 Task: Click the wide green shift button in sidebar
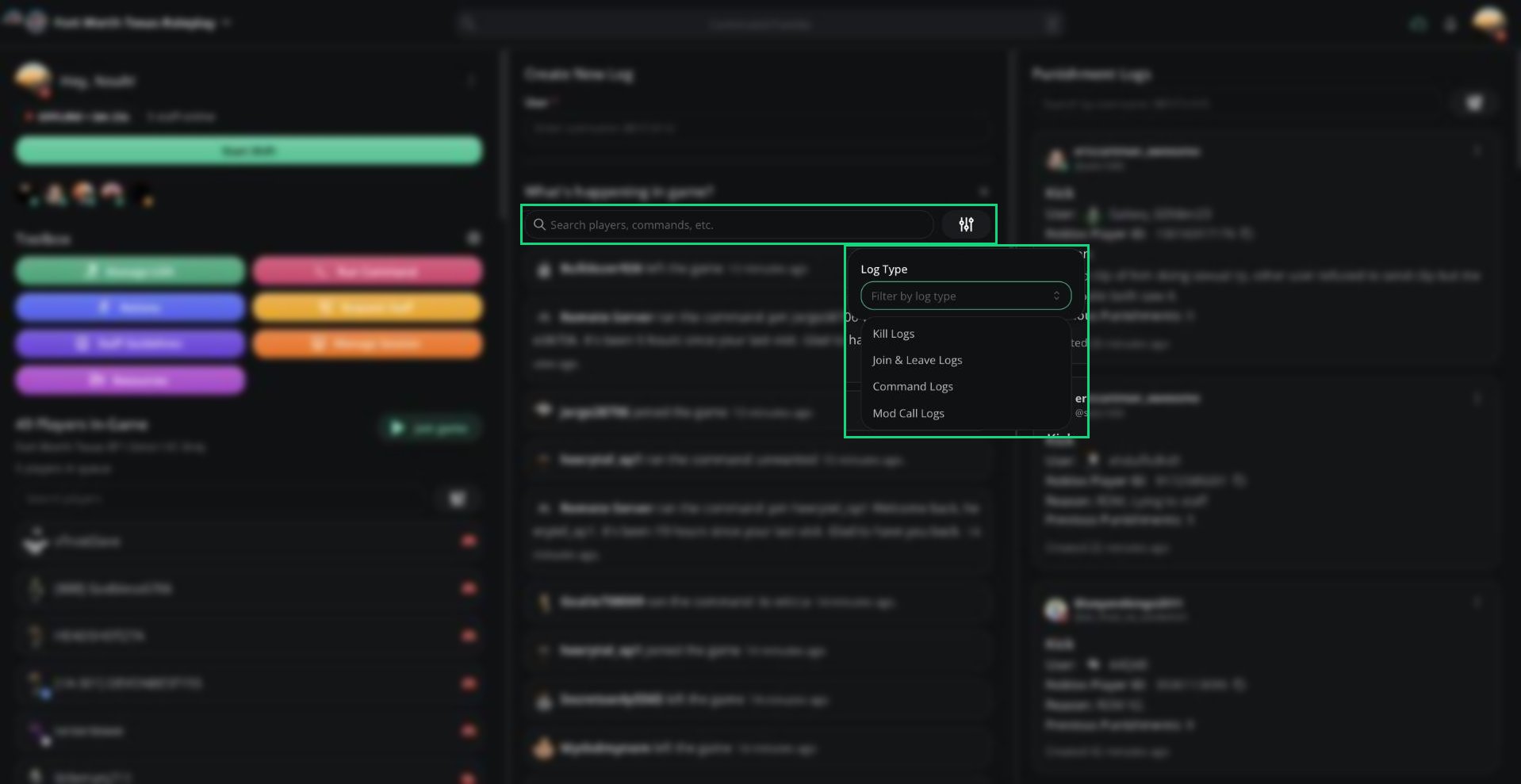(248, 151)
